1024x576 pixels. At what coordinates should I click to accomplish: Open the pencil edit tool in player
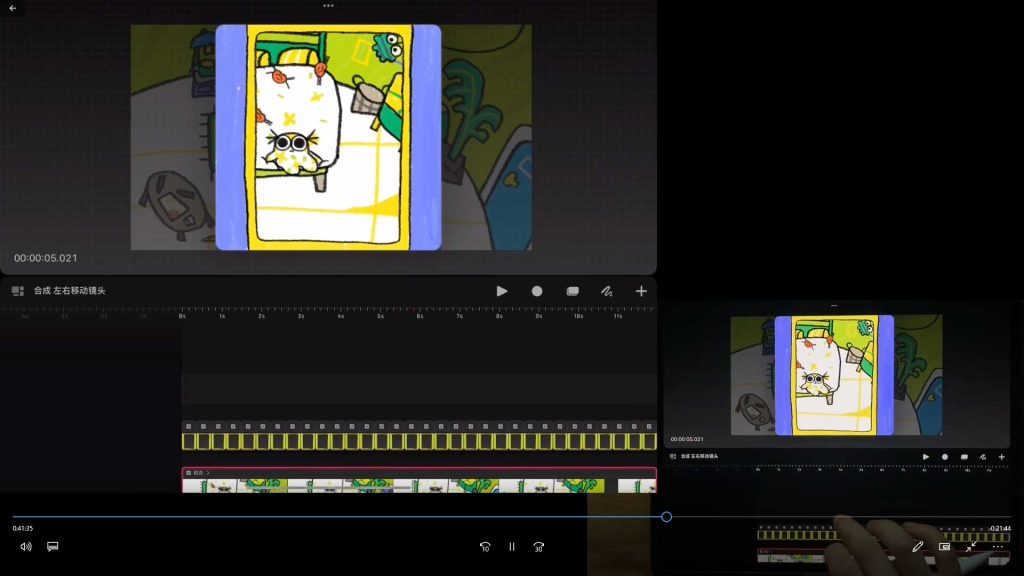(918, 547)
